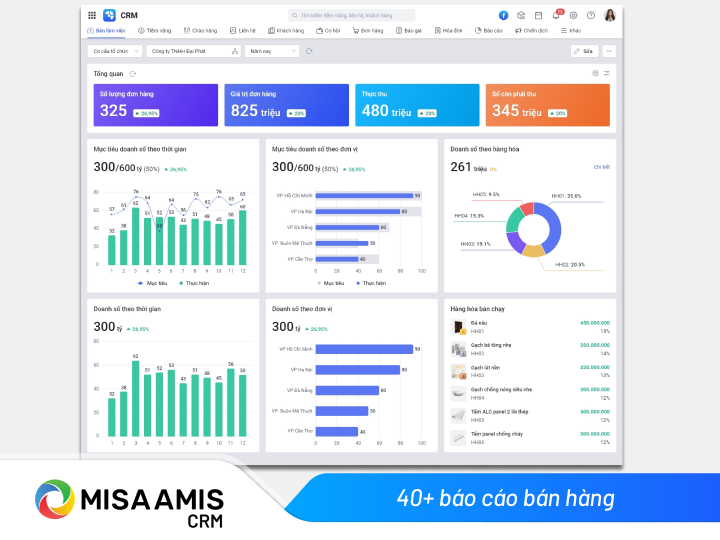Open the Khách hàng tab

pos(286,31)
